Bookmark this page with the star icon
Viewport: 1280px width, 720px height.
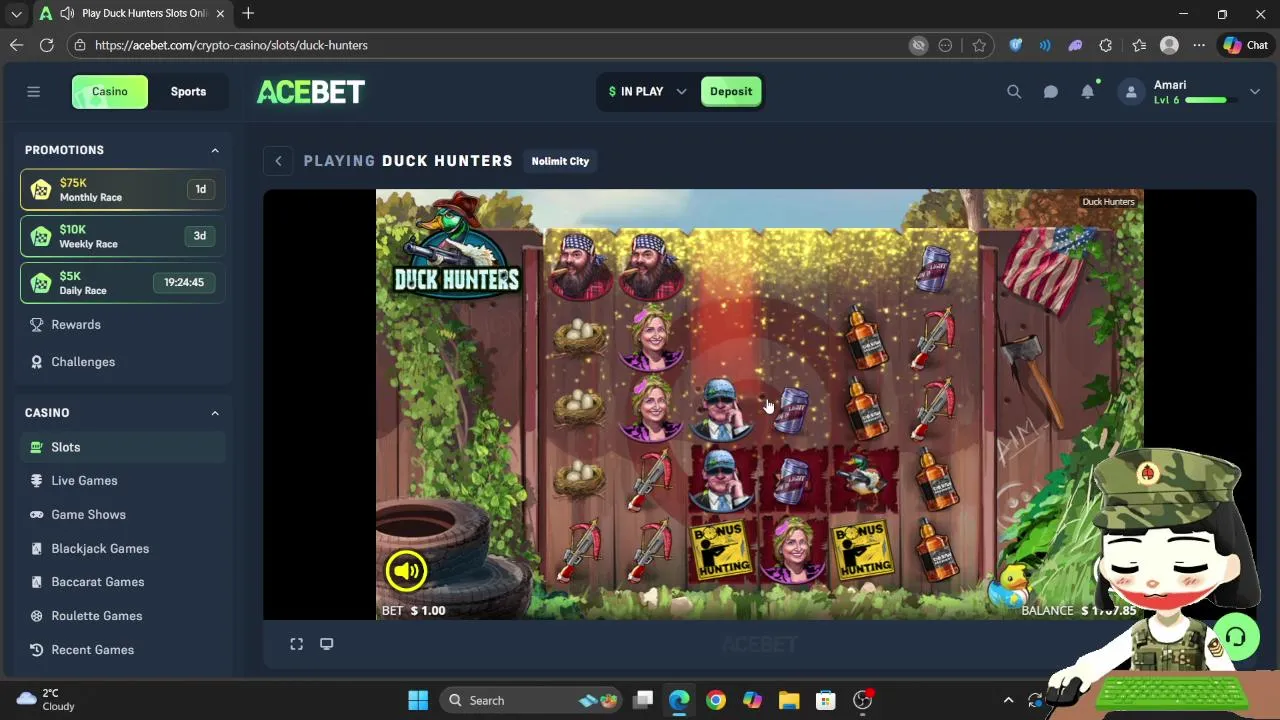point(979,45)
